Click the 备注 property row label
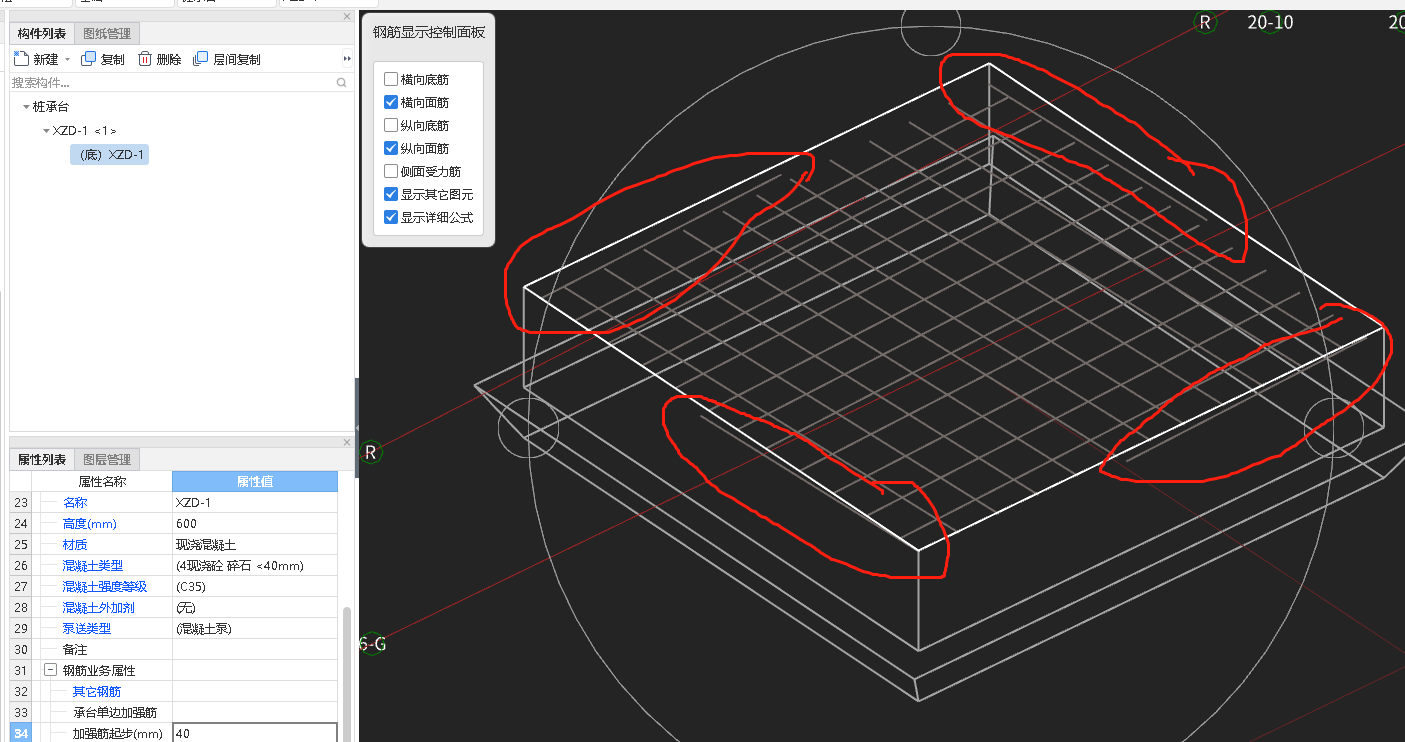 pos(75,649)
